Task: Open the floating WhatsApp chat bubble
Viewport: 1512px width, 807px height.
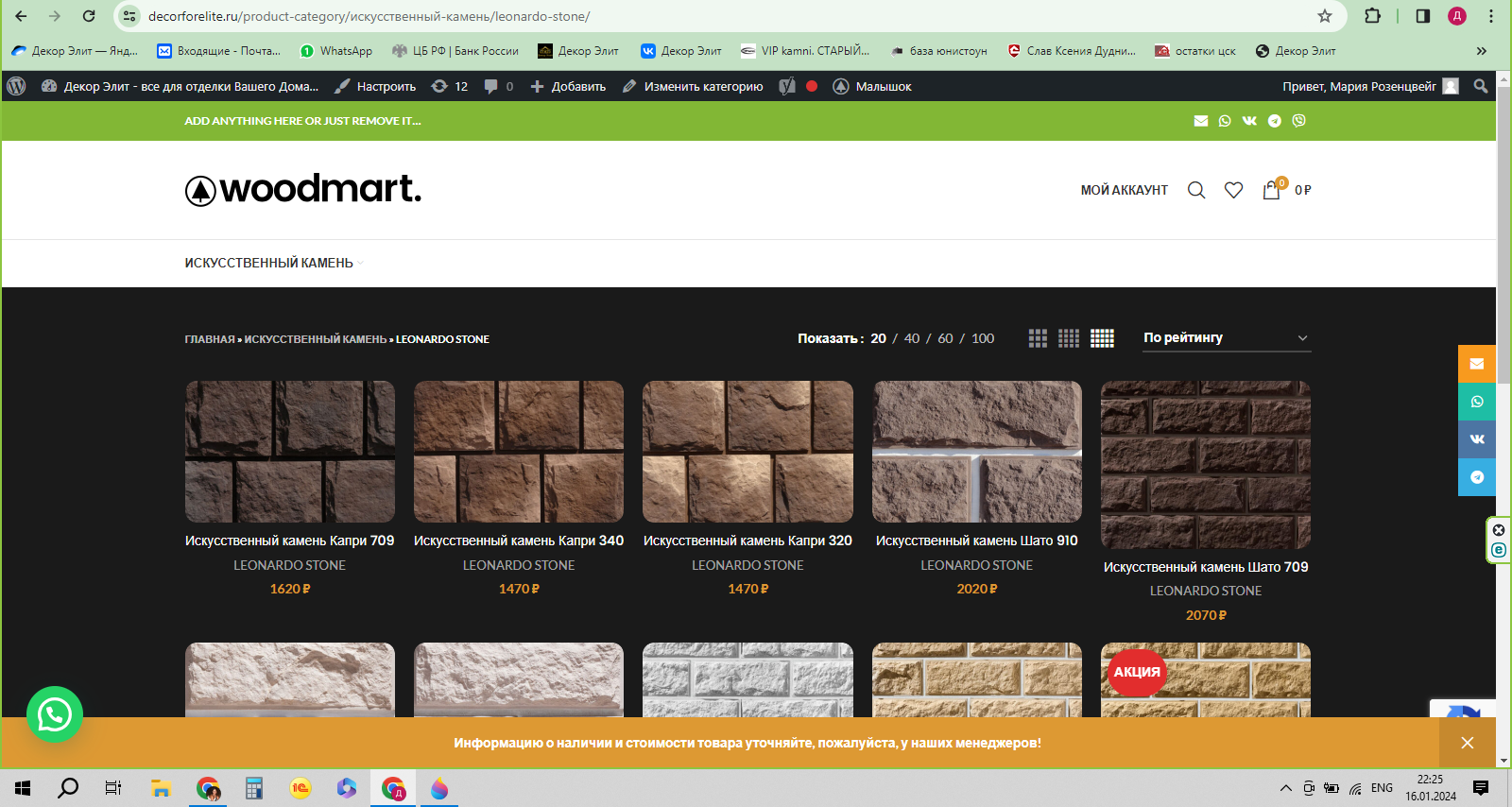Action: click(x=55, y=714)
